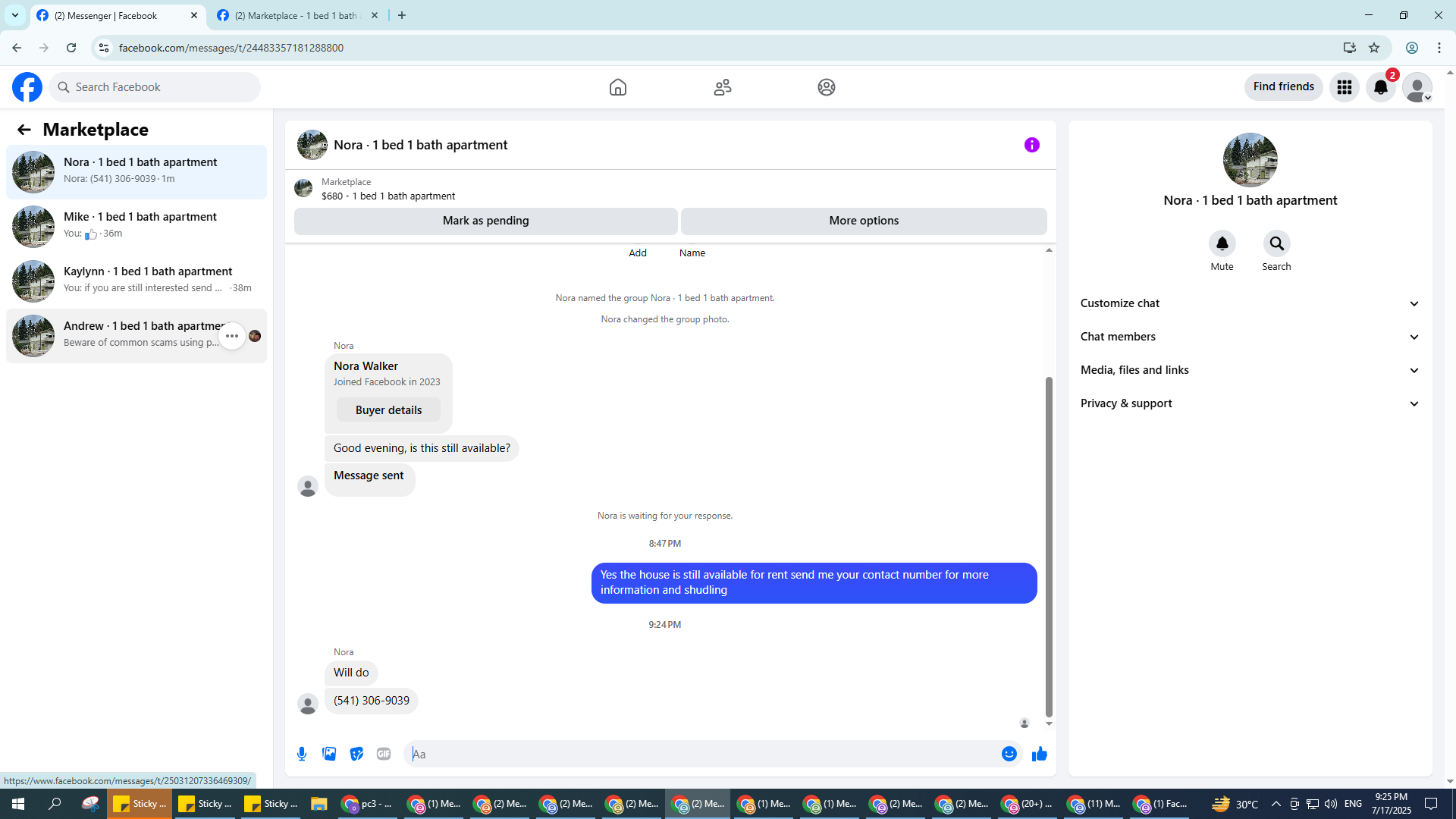1456x819 pixels.
Task: Go back from Marketplace chats list
Action: tap(24, 130)
